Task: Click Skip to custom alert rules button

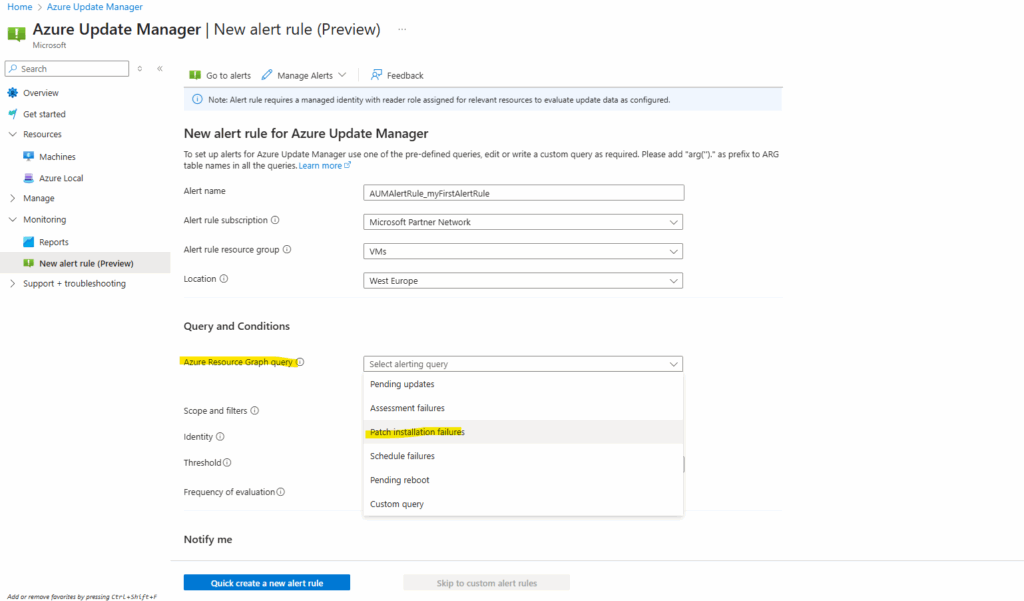Action: pyautogui.click(x=487, y=583)
